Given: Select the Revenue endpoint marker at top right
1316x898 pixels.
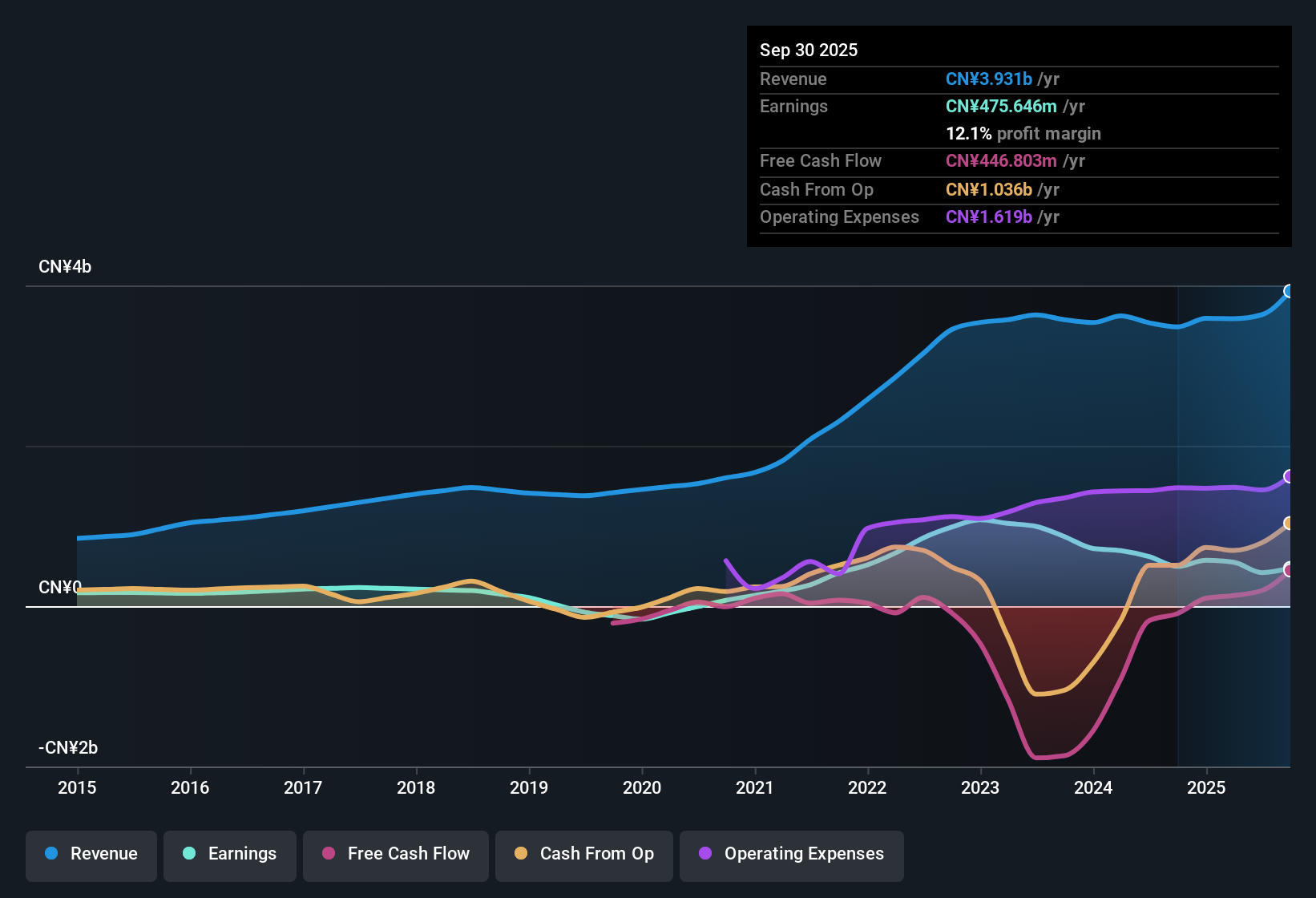Looking at the screenshot, I should click(x=1289, y=291).
